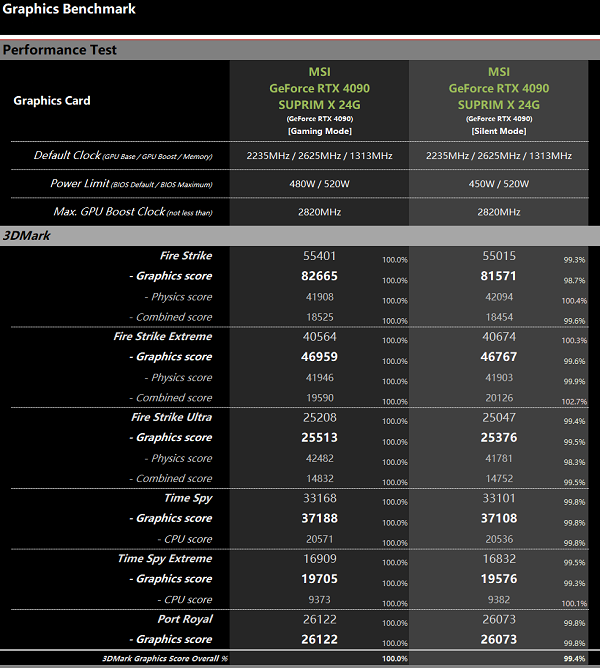
Task: Select the graphics score "37188"
Action: point(319,518)
